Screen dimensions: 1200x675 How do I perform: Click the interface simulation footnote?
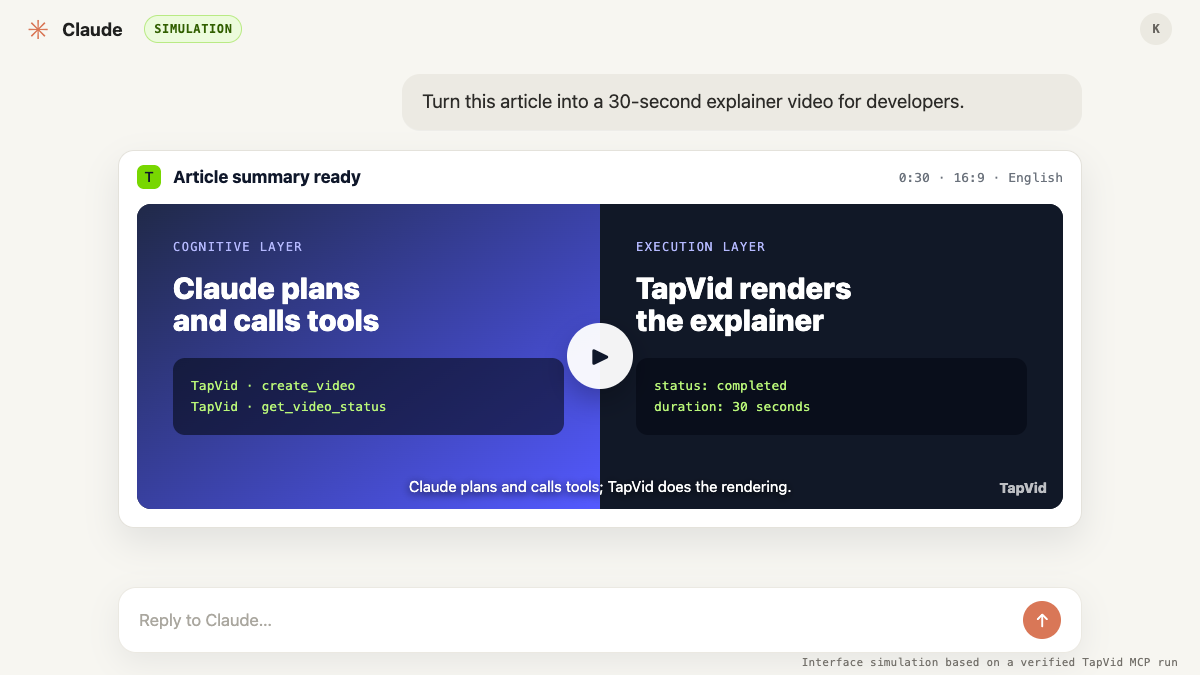click(990, 662)
